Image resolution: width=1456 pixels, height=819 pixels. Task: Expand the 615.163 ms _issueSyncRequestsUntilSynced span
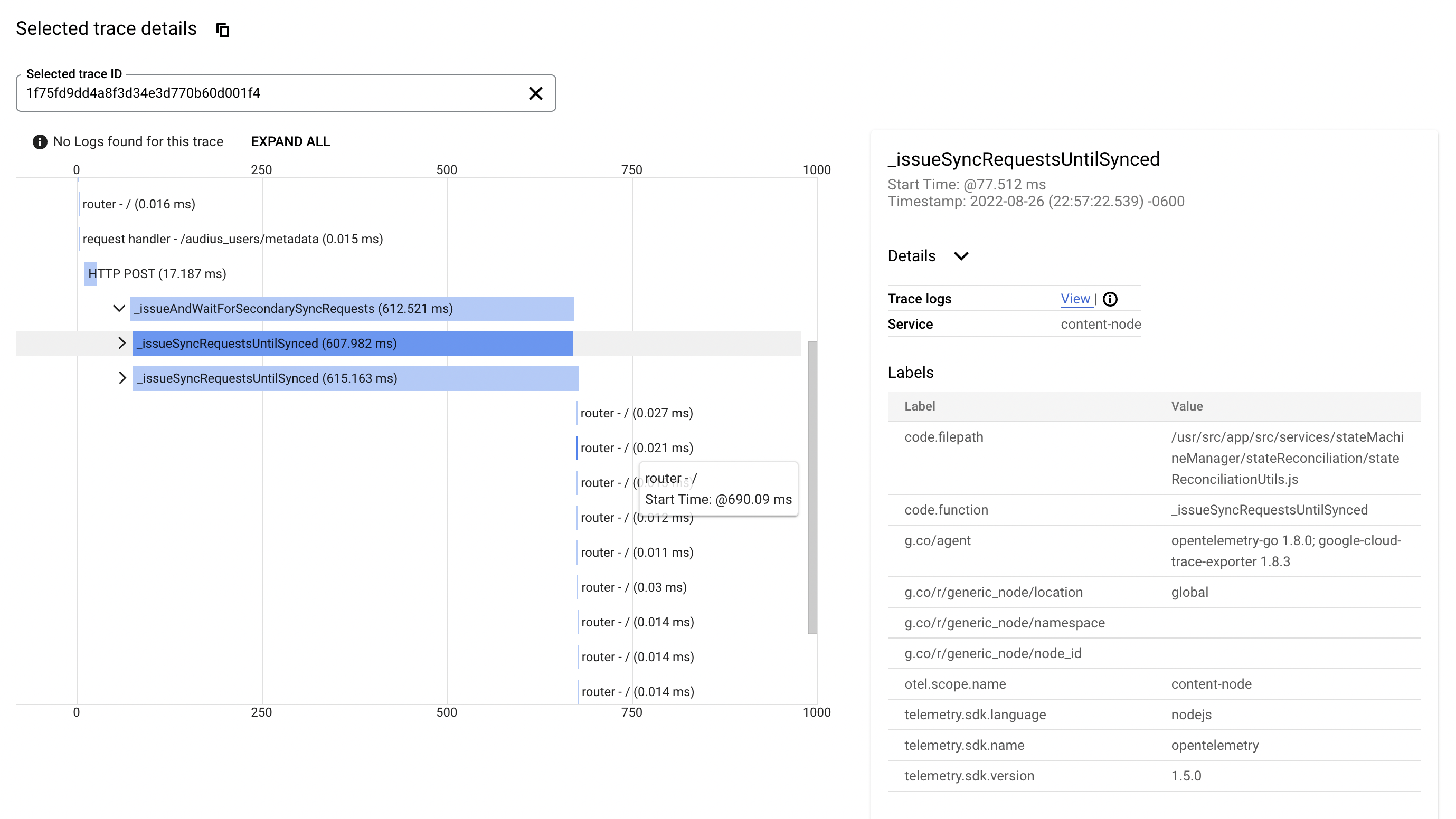pyautogui.click(x=121, y=378)
